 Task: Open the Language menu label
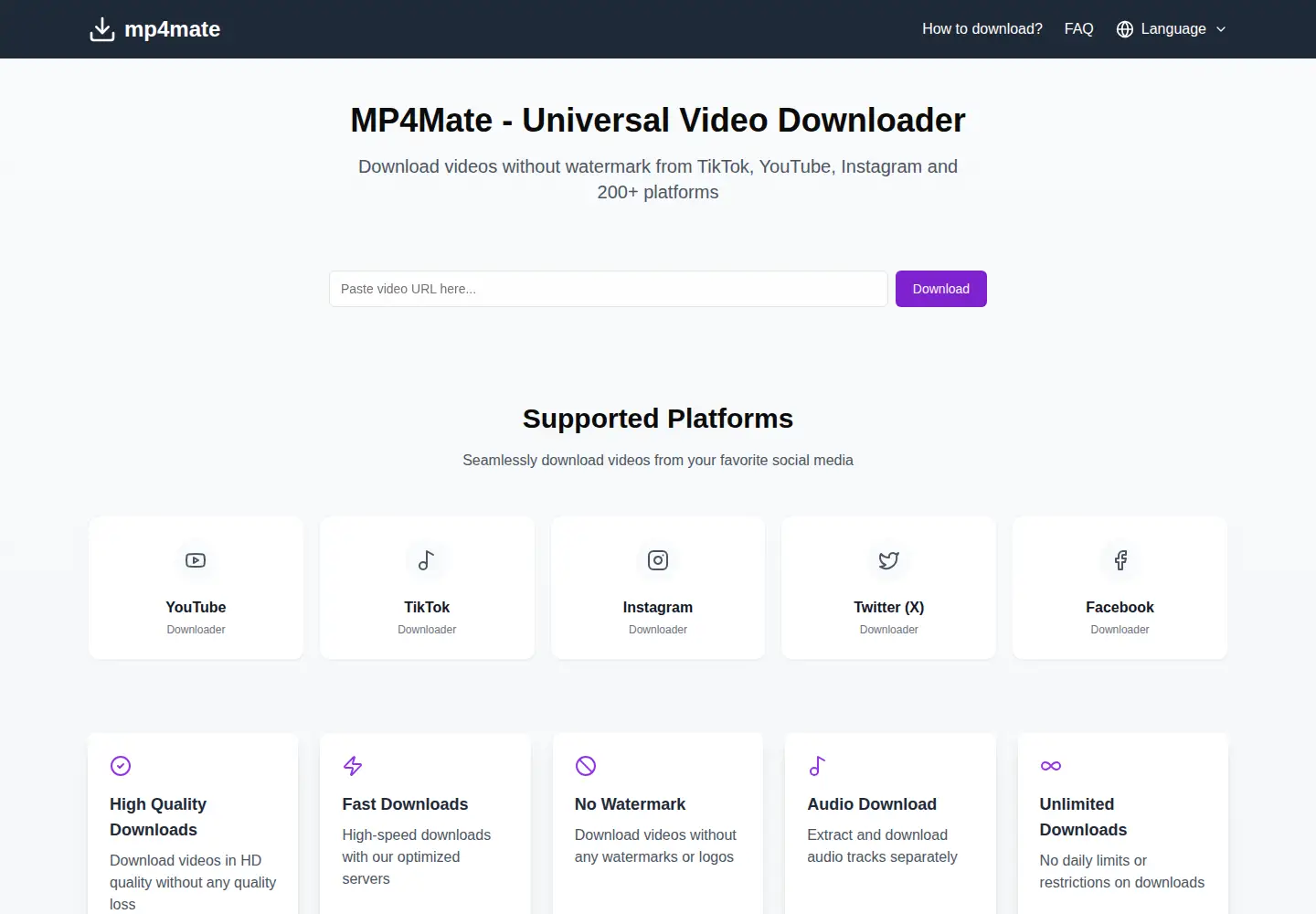tap(1173, 29)
